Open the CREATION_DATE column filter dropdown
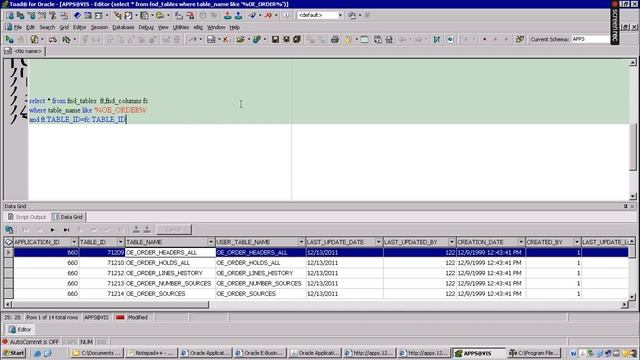This screenshot has height=360, width=640. click(x=521, y=242)
